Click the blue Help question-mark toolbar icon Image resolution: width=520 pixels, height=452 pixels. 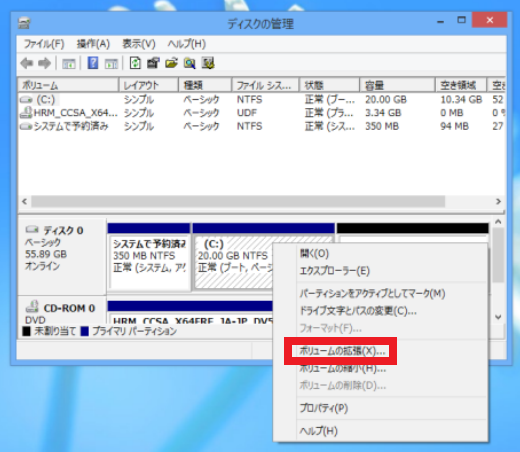(x=93, y=63)
